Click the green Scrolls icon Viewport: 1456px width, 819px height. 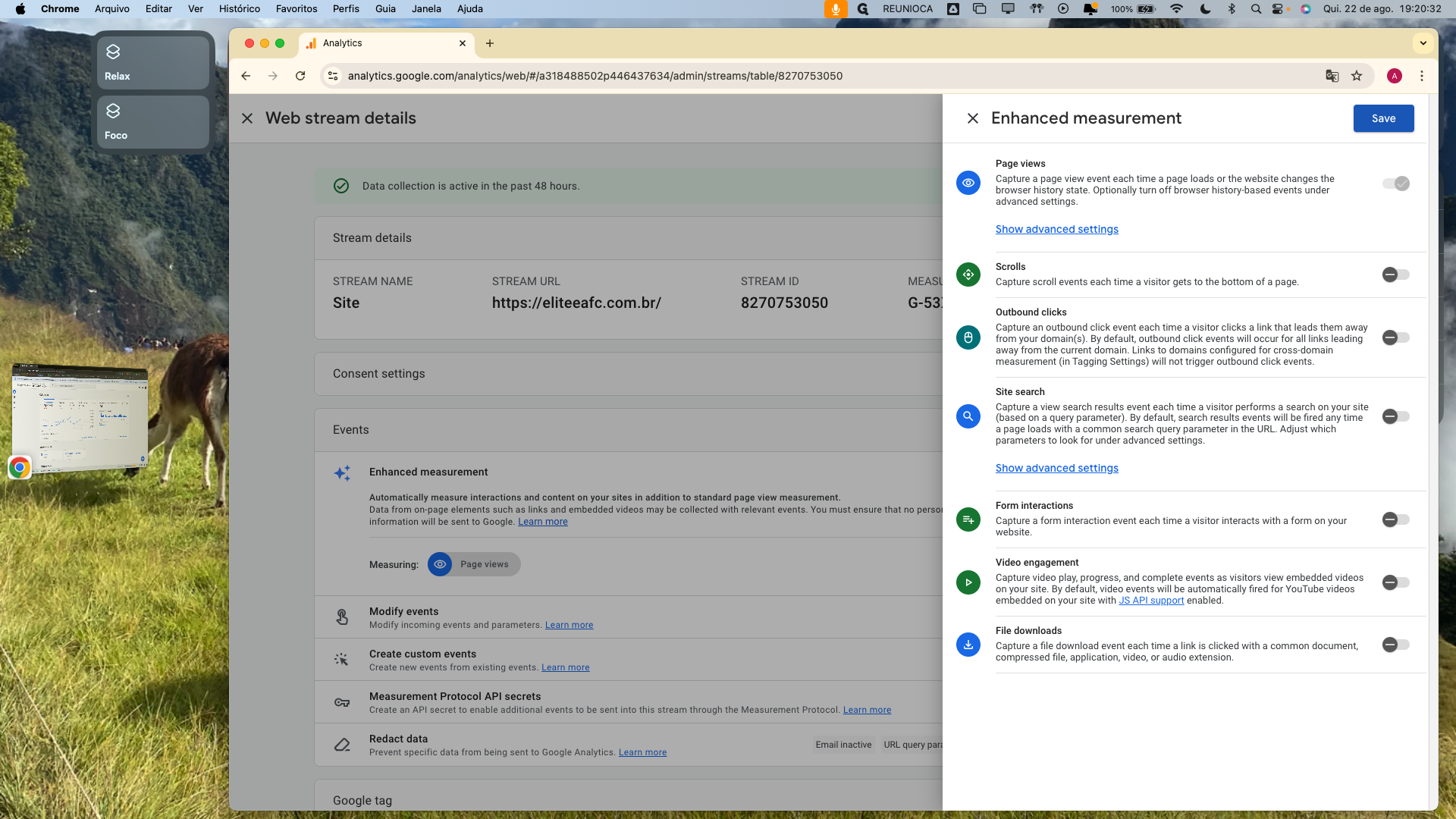point(968,275)
